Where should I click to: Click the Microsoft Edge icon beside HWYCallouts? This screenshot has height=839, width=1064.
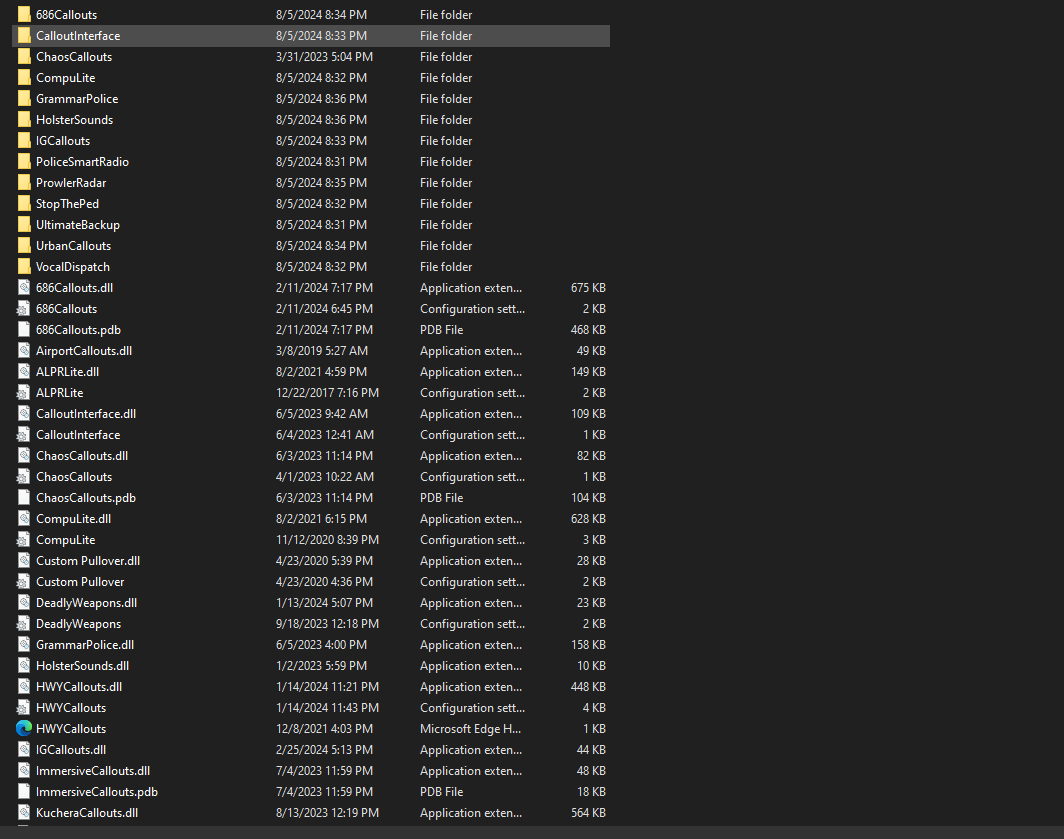24,728
